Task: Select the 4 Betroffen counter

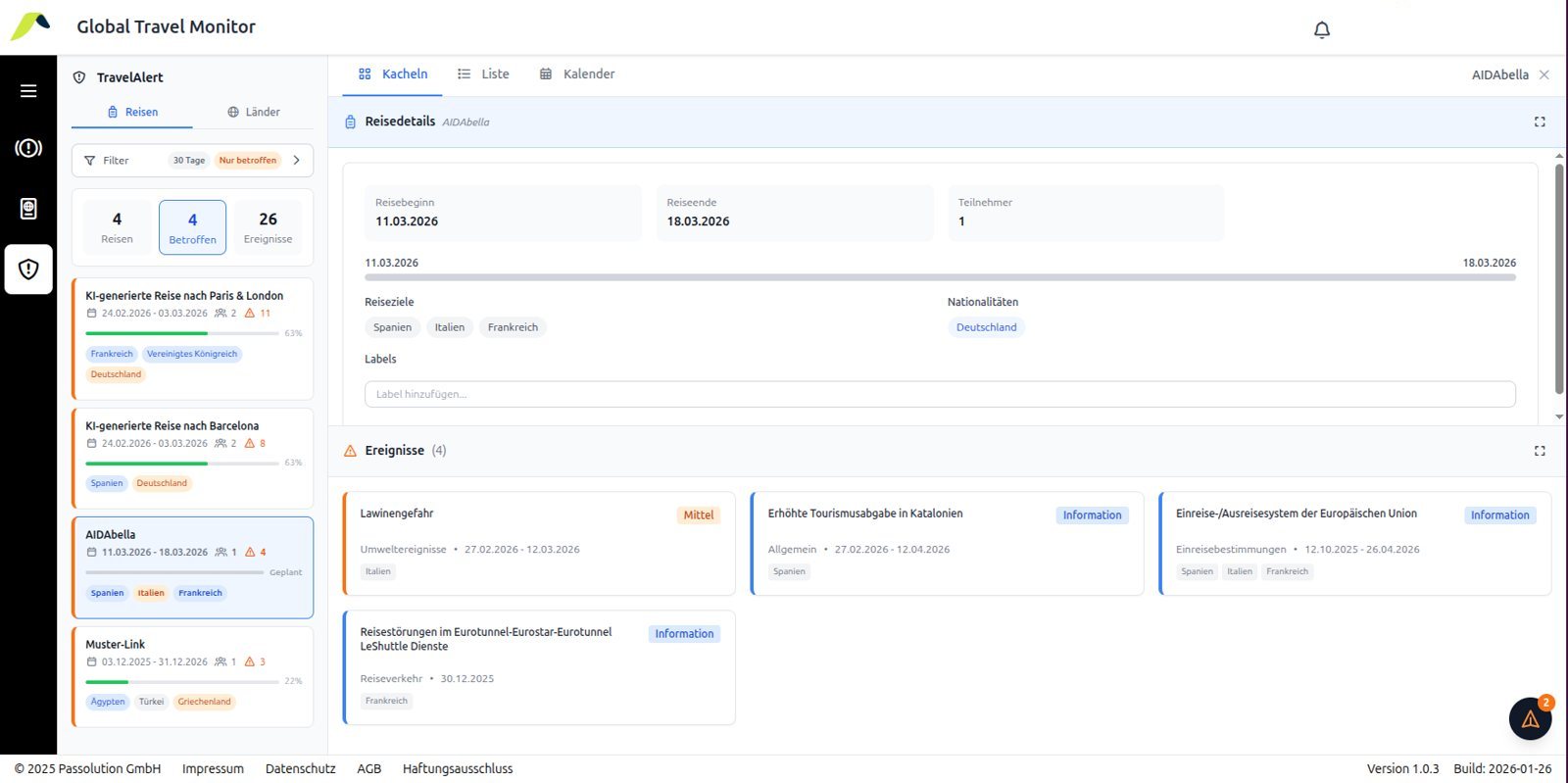Action: pos(193,227)
